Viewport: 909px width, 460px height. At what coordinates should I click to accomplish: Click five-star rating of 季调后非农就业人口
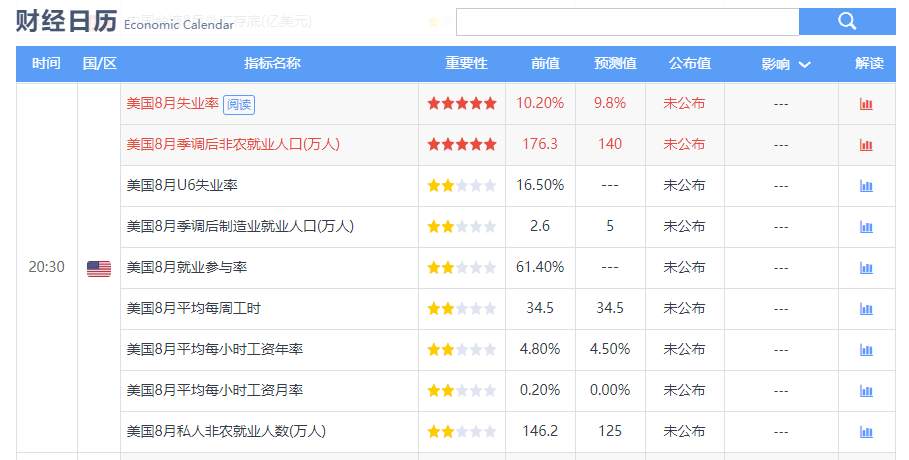pos(462,144)
